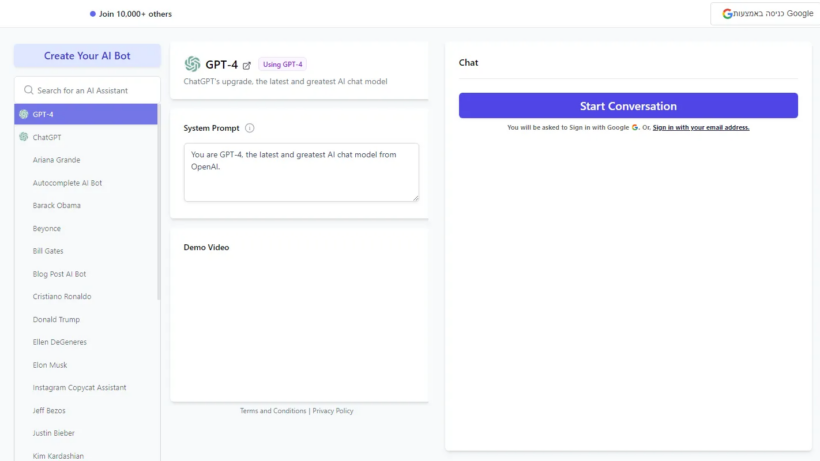Open the Privacy Policy link

(333, 411)
